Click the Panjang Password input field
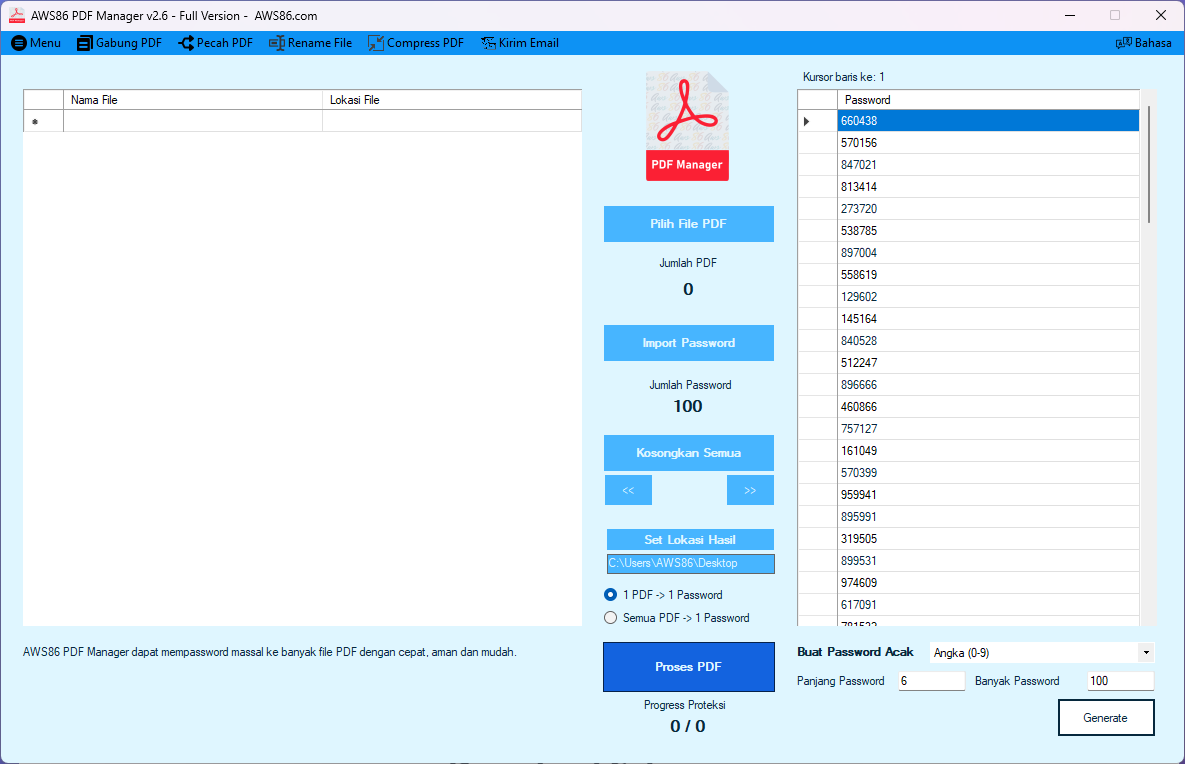Screen dimensions: 1185x764 point(931,681)
